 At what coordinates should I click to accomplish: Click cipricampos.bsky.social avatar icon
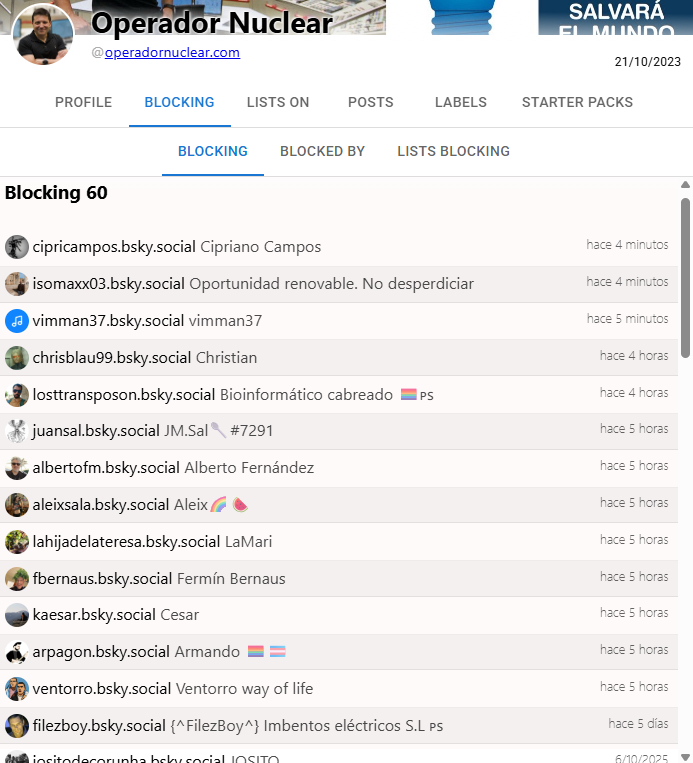pos(17,247)
